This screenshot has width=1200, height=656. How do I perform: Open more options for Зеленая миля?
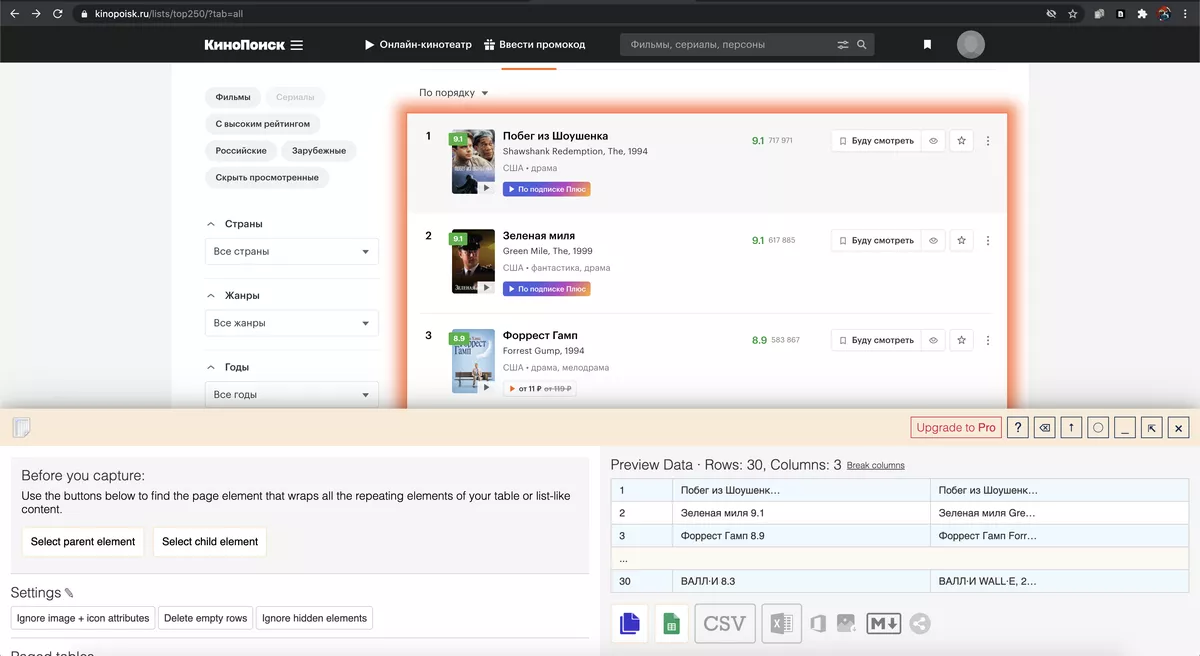pyautogui.click(x=988, y=241)
